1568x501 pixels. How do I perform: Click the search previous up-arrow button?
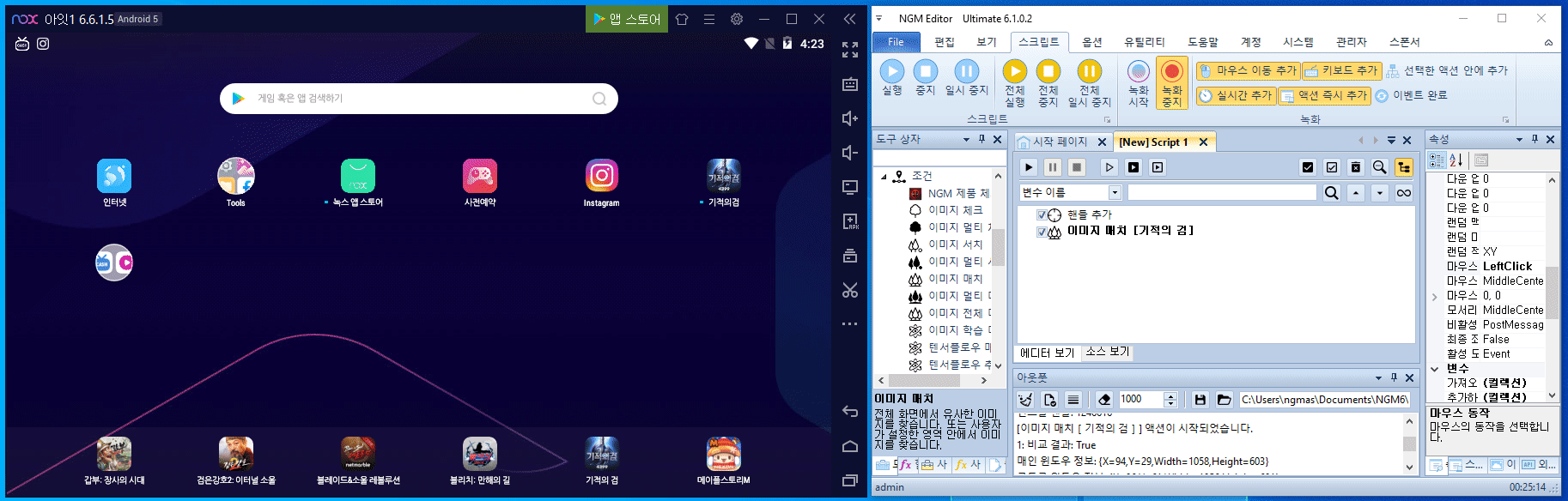pos(1356,193)
